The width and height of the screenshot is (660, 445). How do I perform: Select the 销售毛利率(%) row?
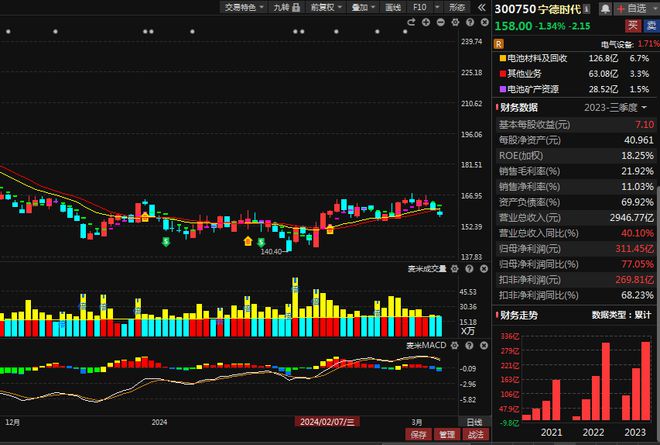576,171
